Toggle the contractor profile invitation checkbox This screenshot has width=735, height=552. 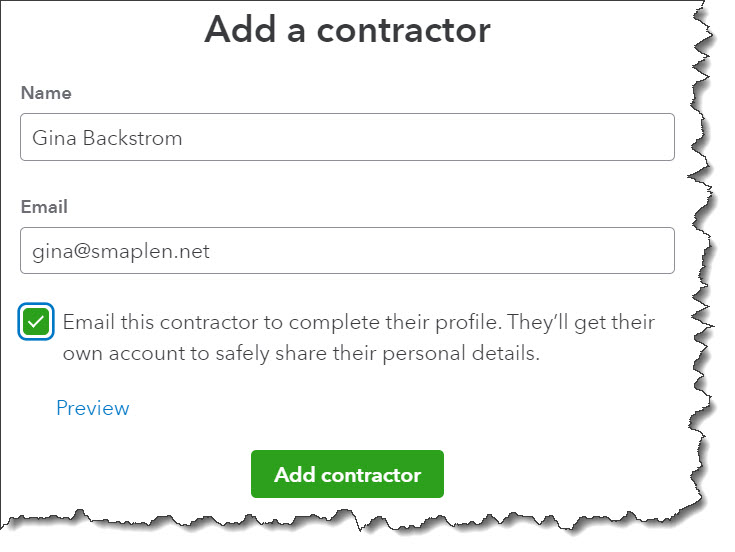pyautogui.click(x=36, y=323)
